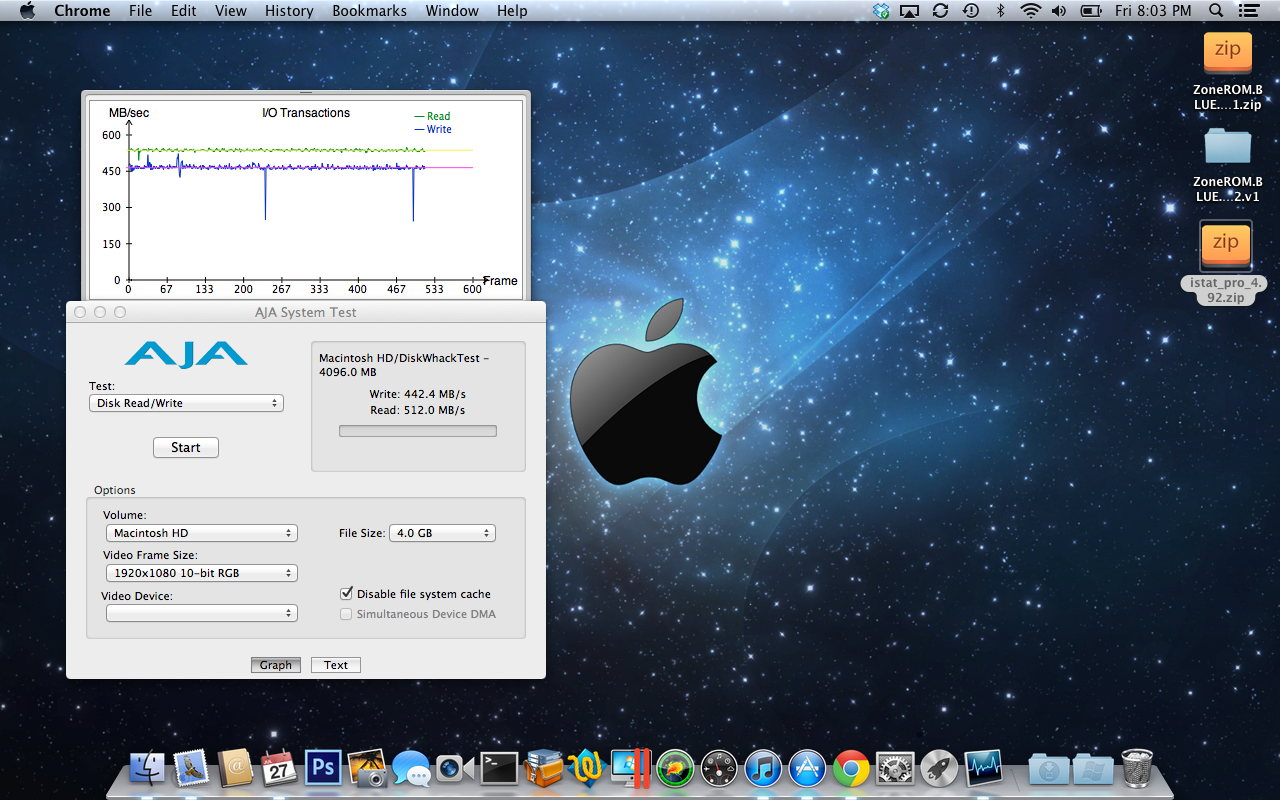The image size is (1280, 800).
Task: Open the File Size dropdown showing 4.0 GB
Action: click(442, 533)
